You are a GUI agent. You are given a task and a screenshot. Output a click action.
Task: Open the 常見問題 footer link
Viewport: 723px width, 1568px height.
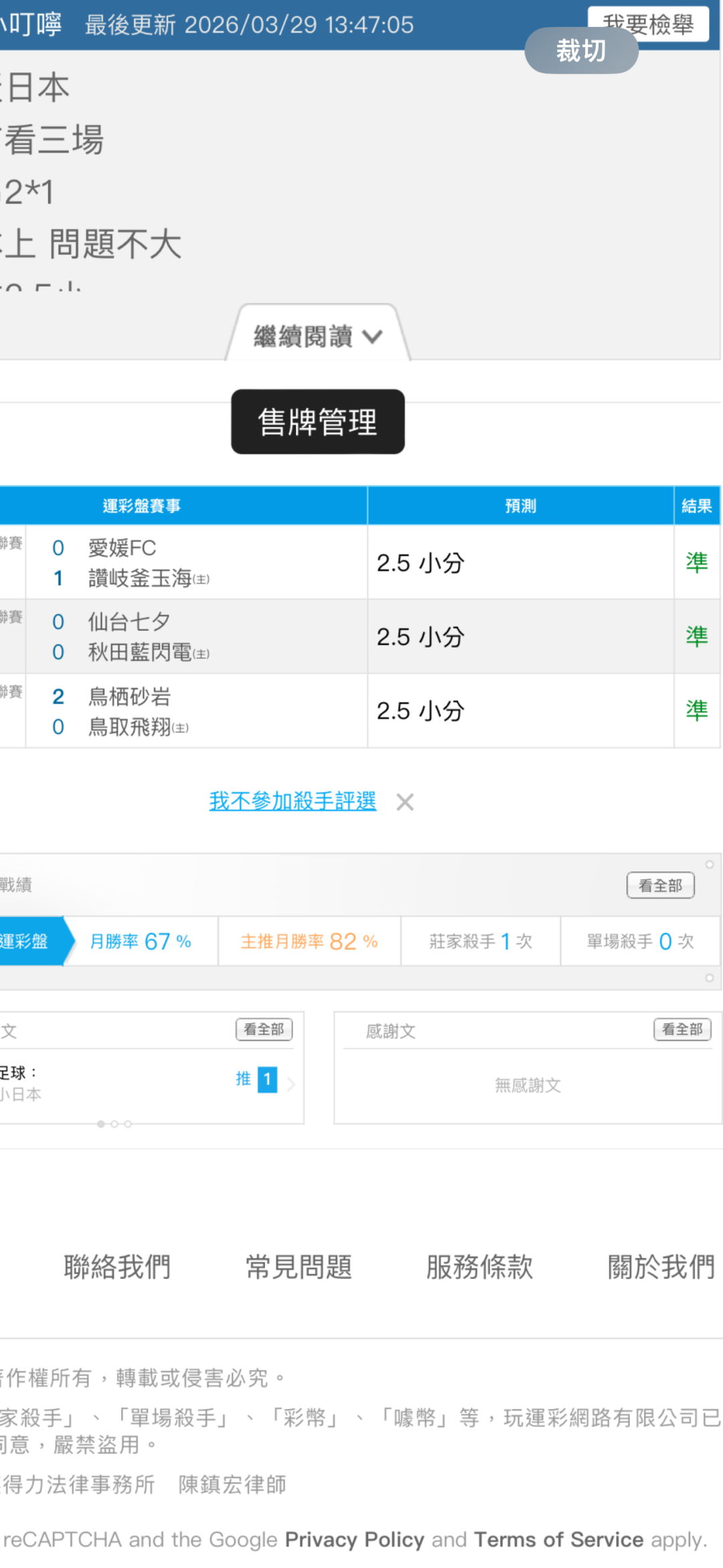[x=299, y=1267]
